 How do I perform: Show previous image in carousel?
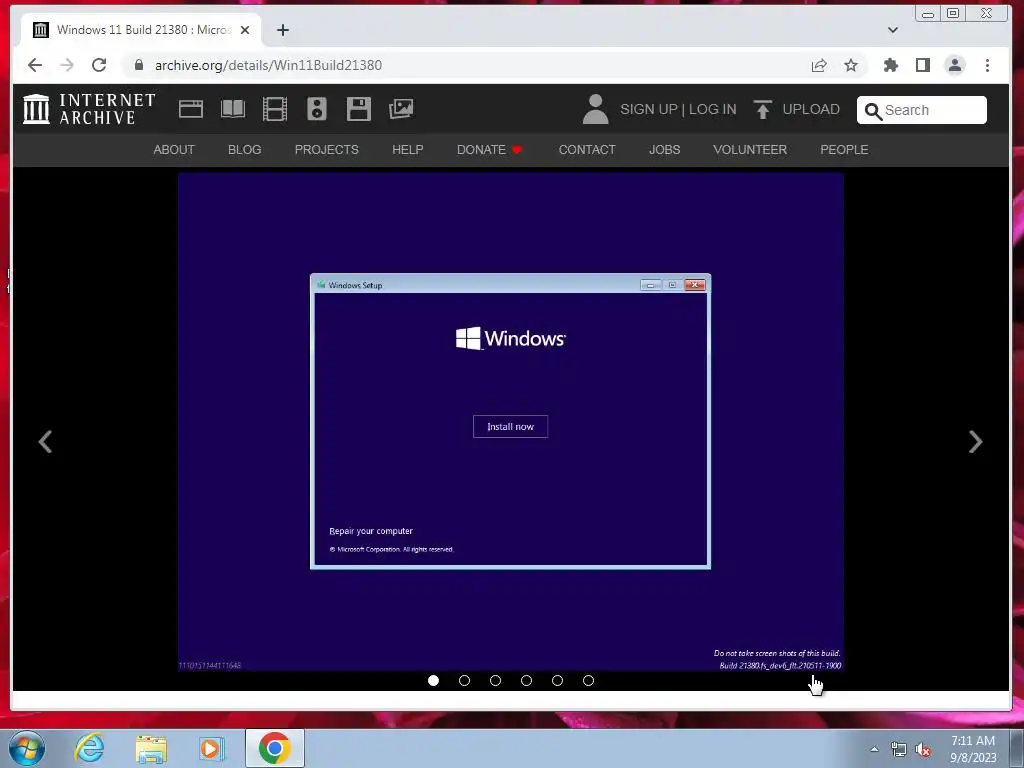coord(45,441)
